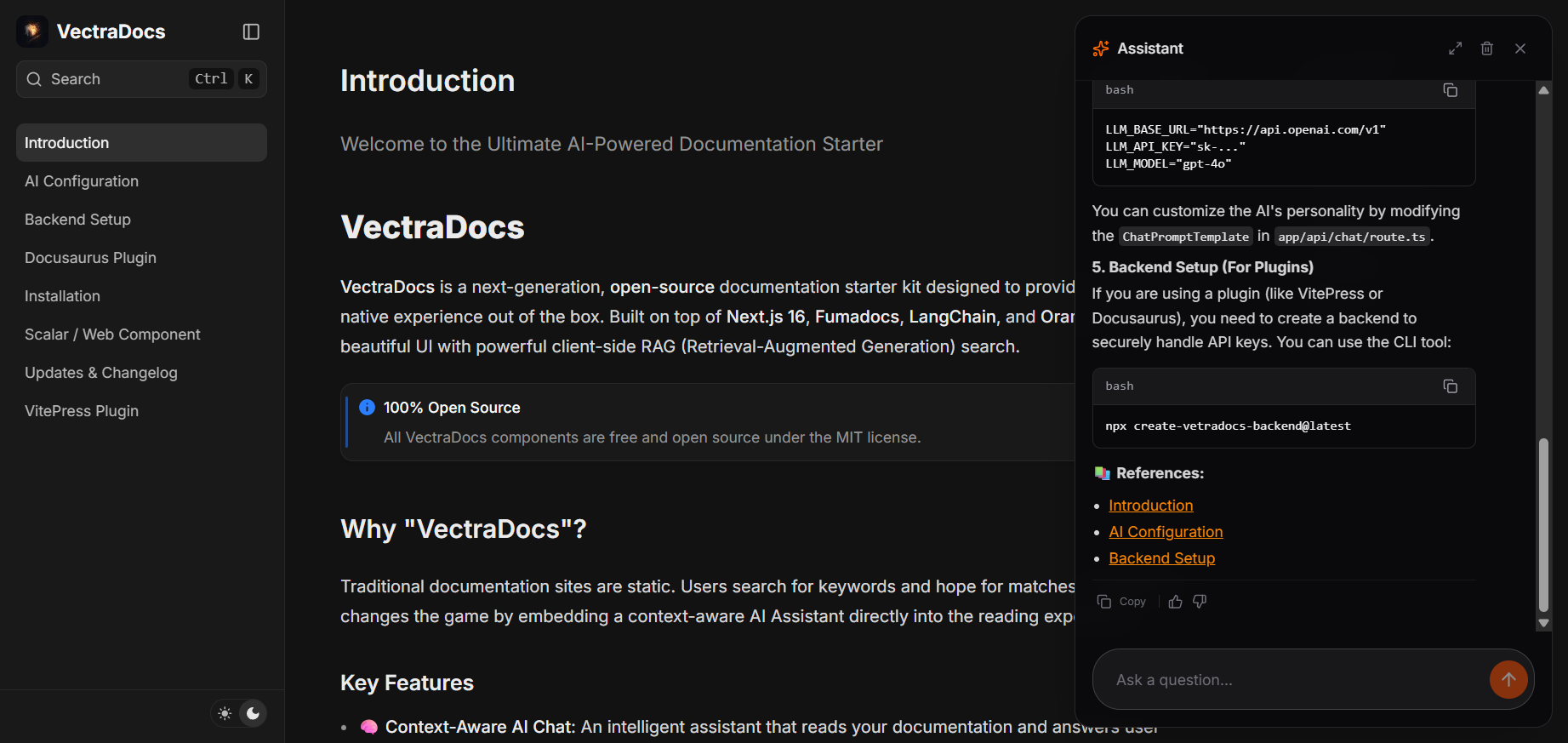Follow the Introduction reference link
Screen dimensions: 1568x743
1150,506
